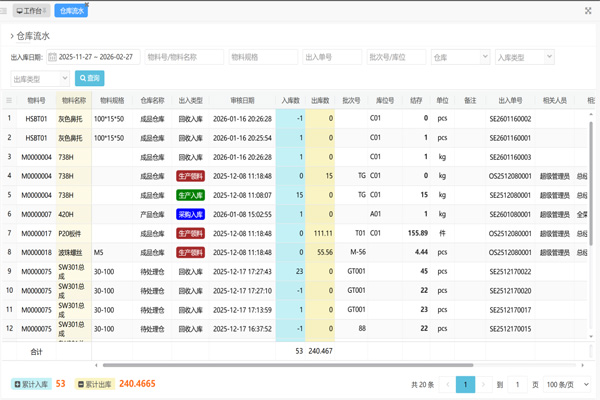Viewport: 600px width, 400px height.
Task: Click the 查询 search button
Action: tap(90, 78)
